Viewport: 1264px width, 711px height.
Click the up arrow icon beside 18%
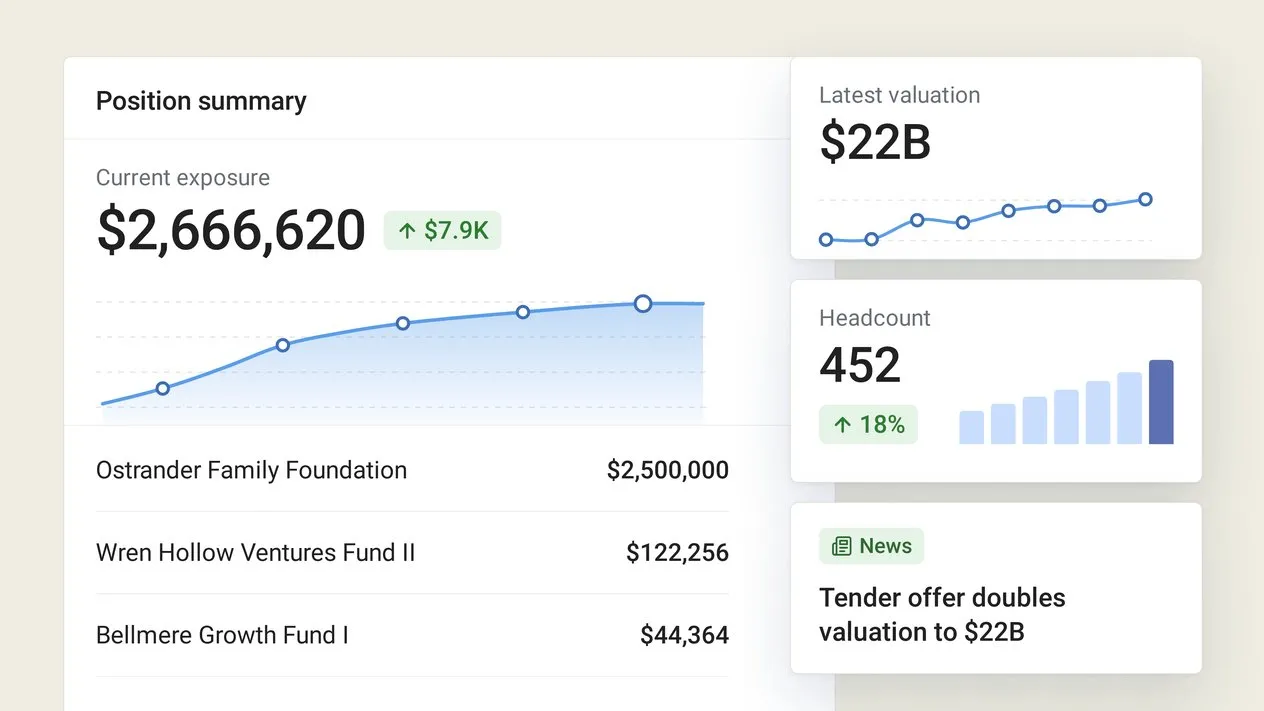(x=843, y=425)
